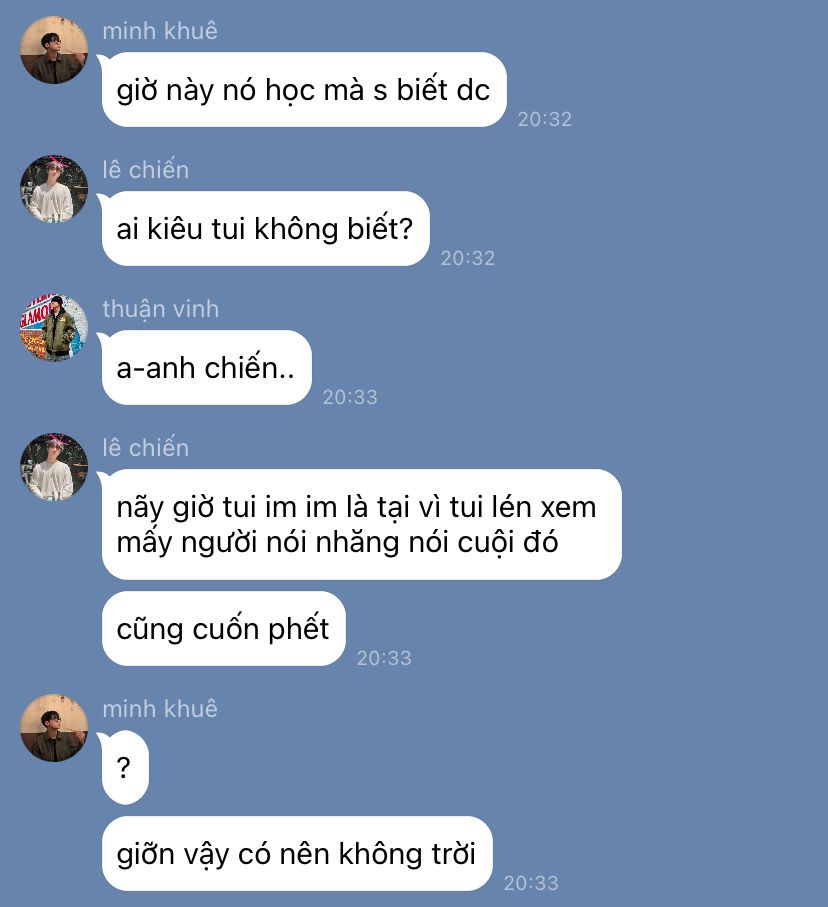
Task: Tap lê chiến's avatar beside the 'nãy giờ tui im im' message
Action: [x=54, y=467]
